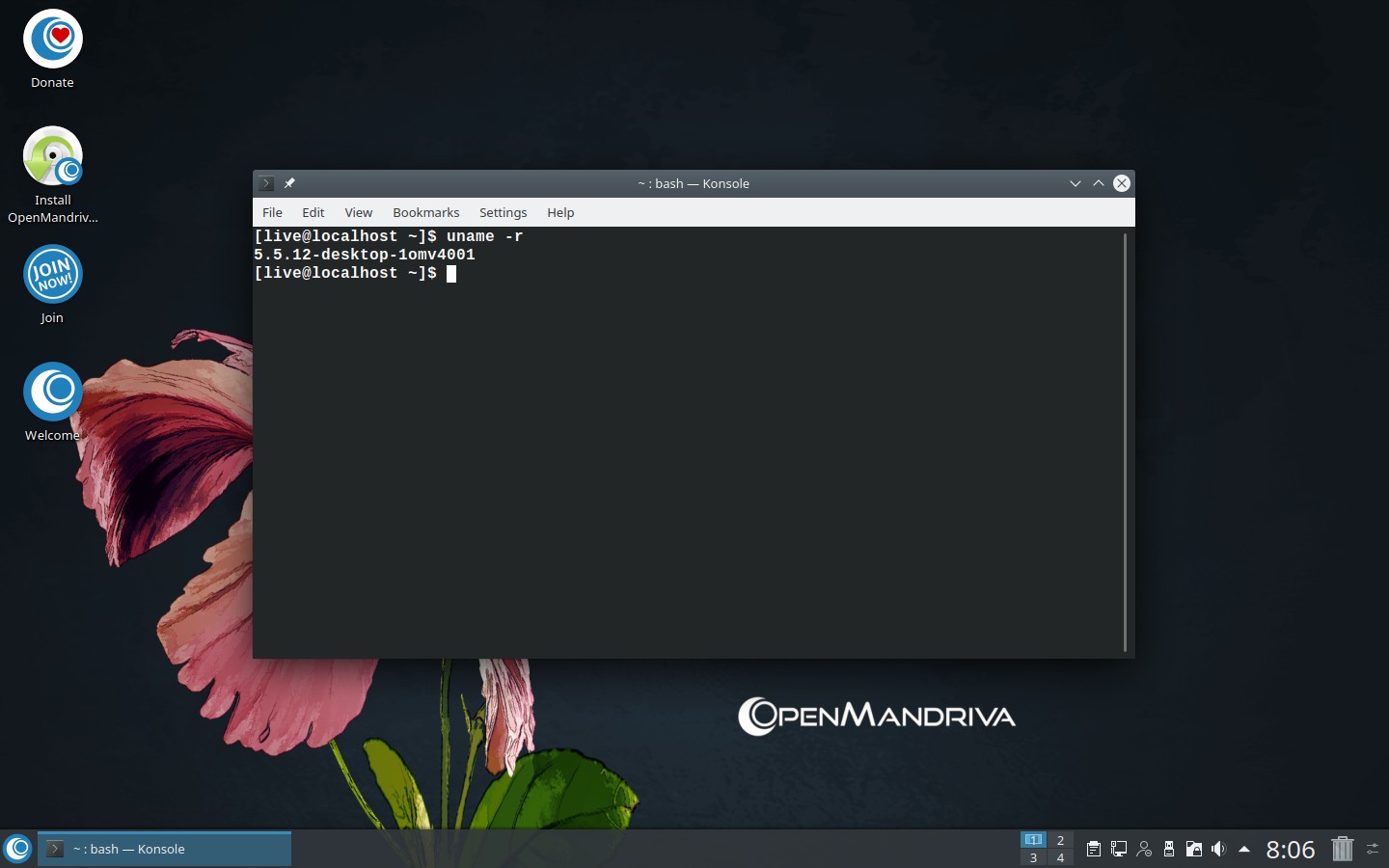Open the network connections tray icon
The width and height of the screenshot is (1389, 868).
[1119, 849]
